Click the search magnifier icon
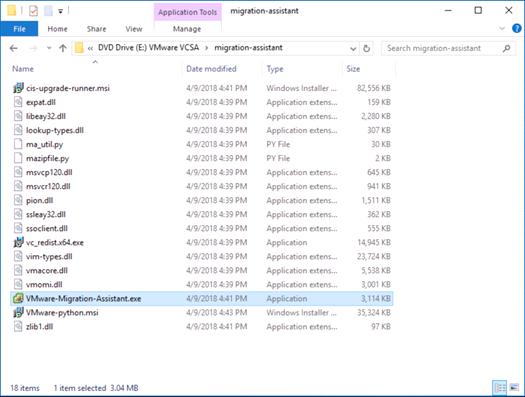Viewport: 525px width, 397px height. click(507, 49)
